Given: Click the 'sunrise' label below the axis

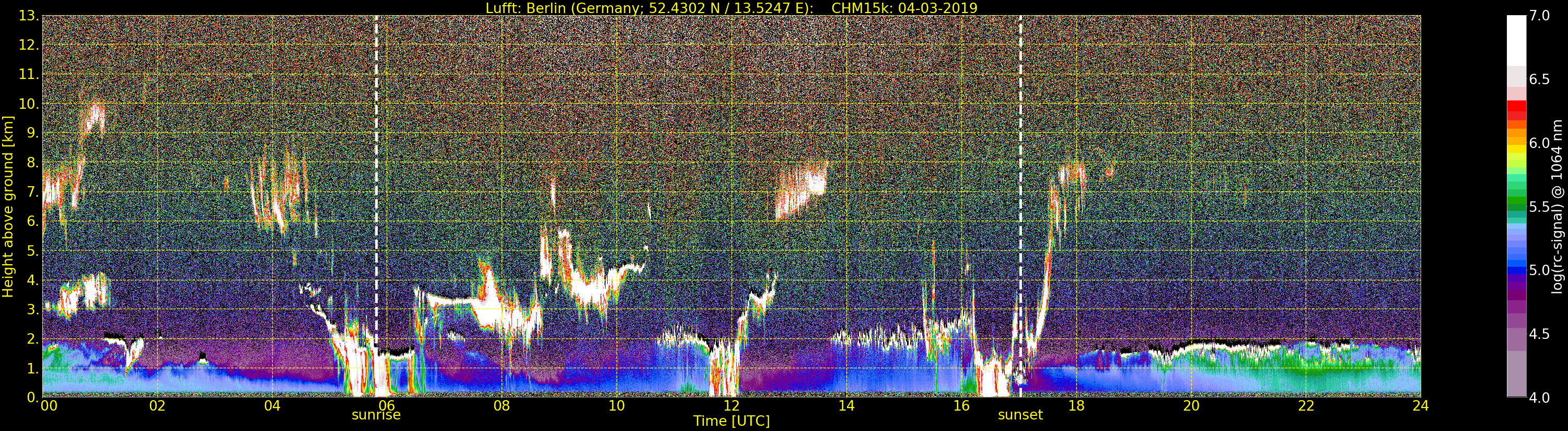Looking at the screenshot, I should [x=376, y=415].
